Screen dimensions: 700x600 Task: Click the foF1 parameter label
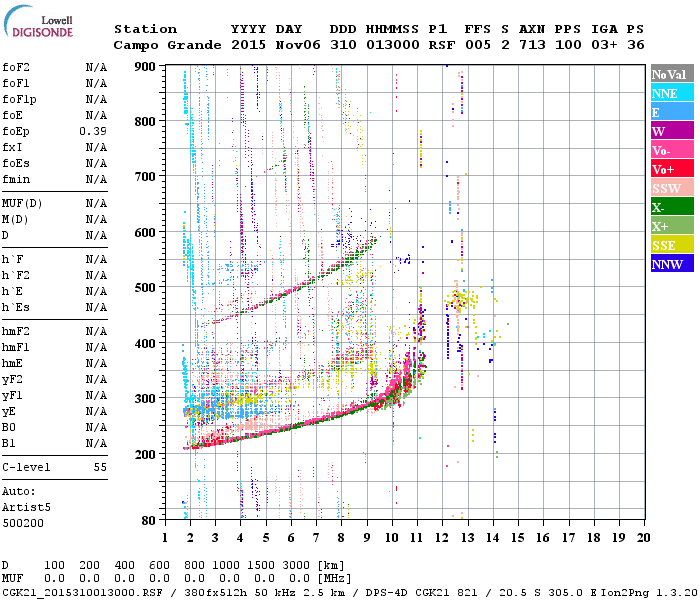click(16, 83)
